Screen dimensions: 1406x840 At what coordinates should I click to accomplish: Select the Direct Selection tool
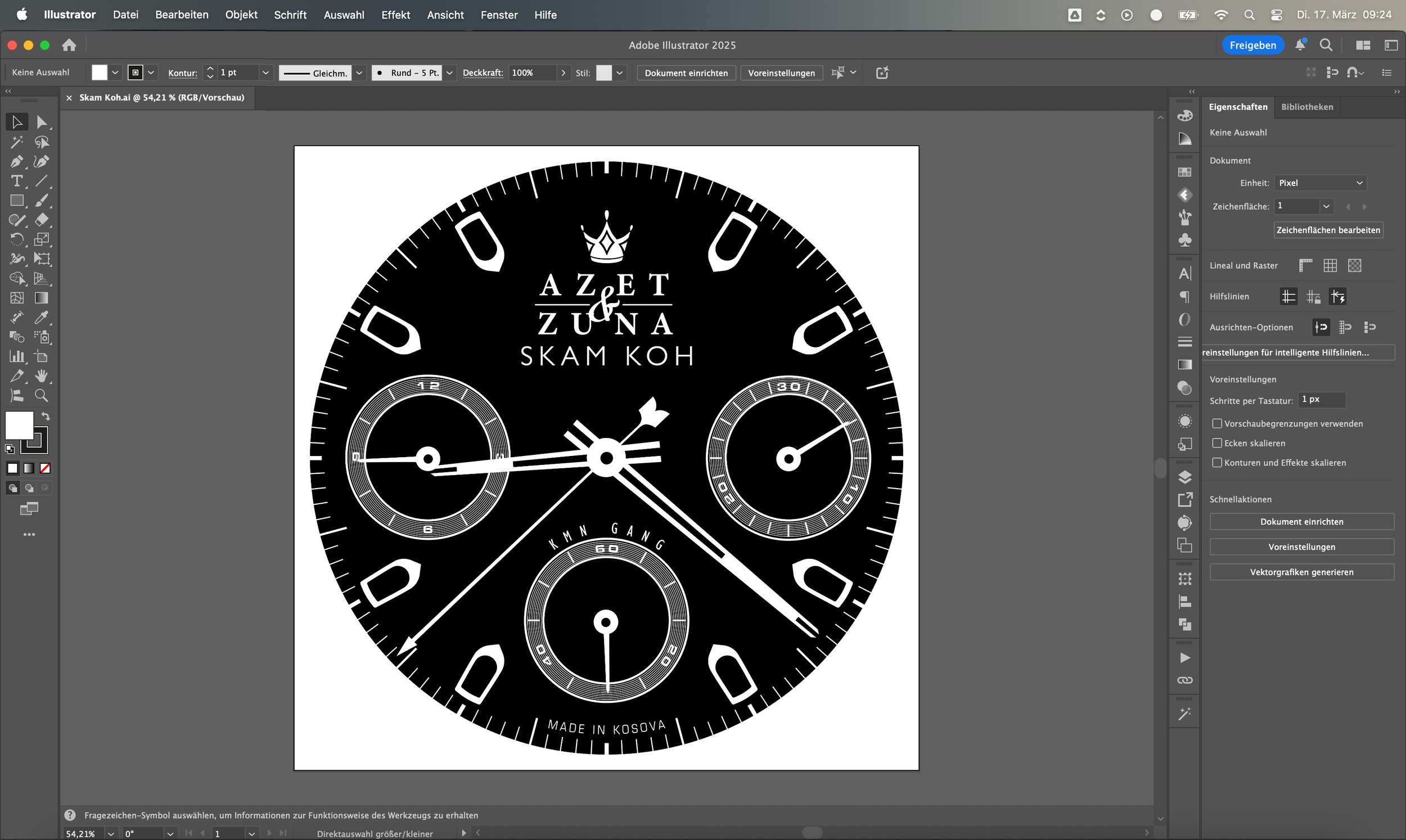pyautogui.click(x=41, y=122)
